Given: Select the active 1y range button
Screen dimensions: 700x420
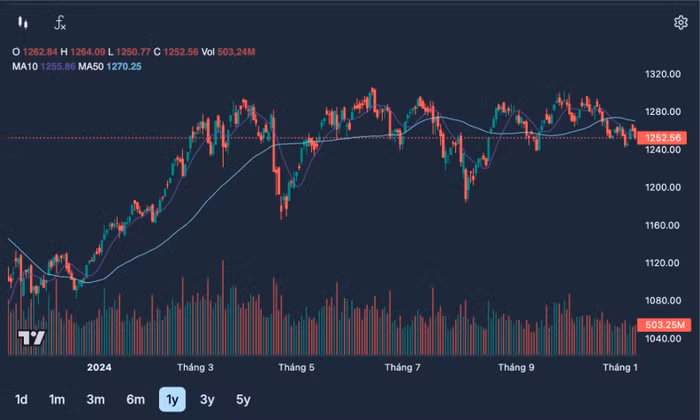Looking at the screenshot, I should [172, 399].
